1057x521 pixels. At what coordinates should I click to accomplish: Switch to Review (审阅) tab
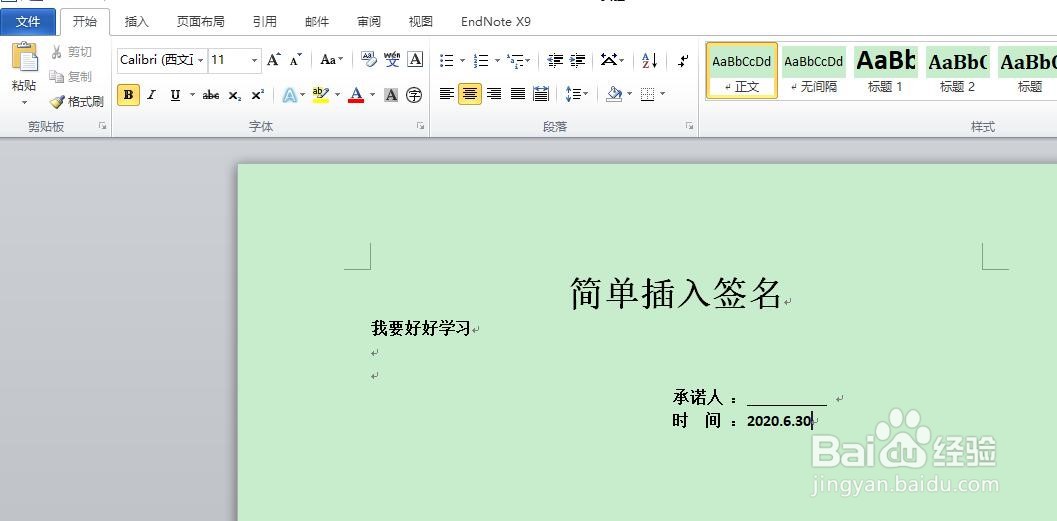click(369, 22)
